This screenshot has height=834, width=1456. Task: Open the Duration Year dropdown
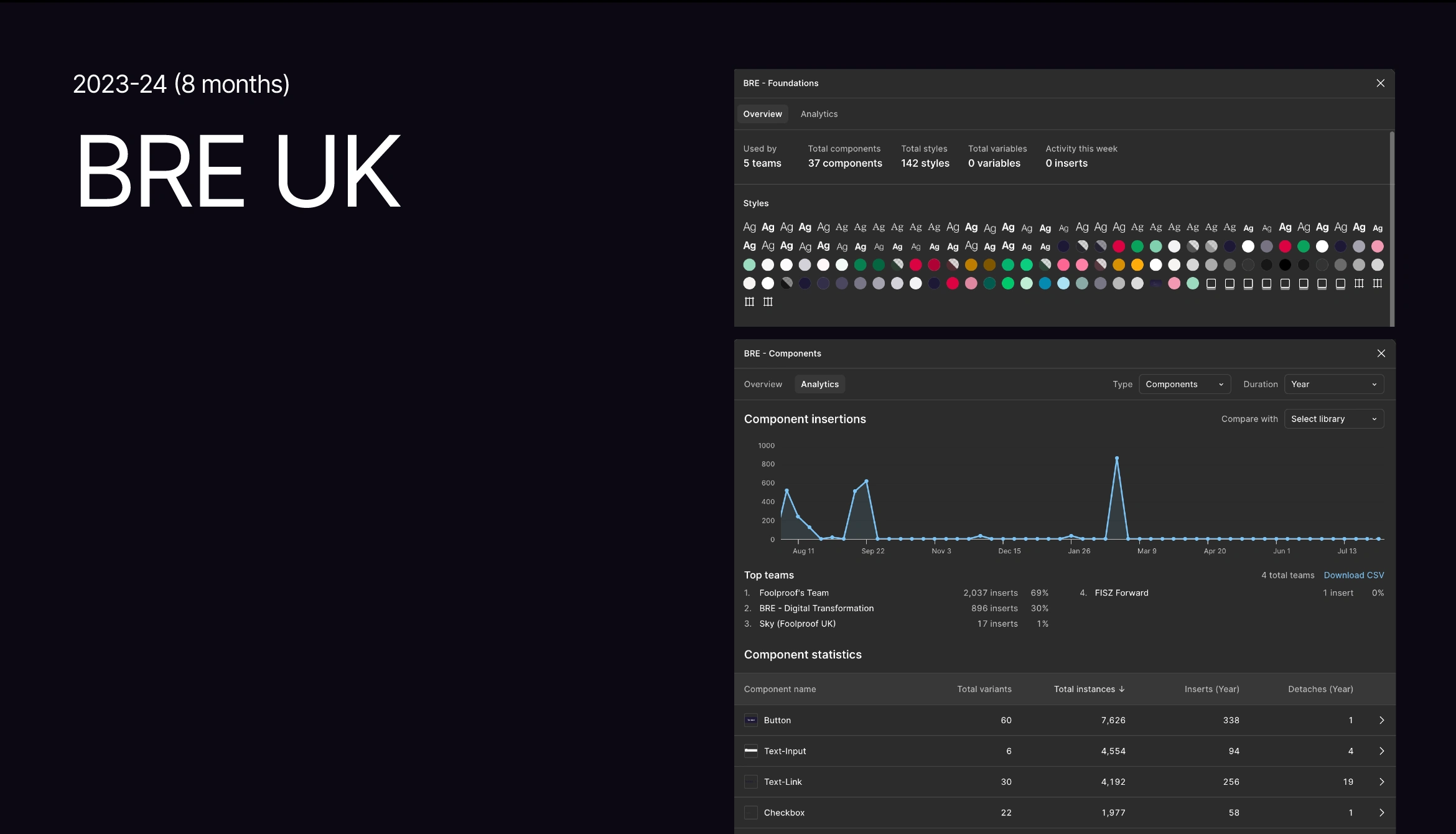pos(1333,384)
